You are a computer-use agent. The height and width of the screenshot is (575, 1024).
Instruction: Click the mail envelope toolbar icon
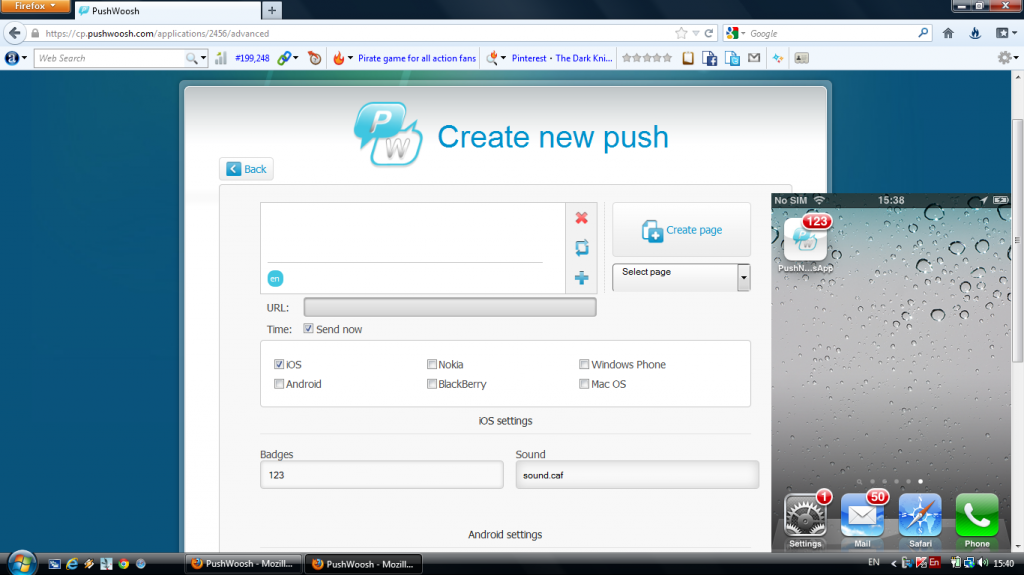click(x=754, y=58)
